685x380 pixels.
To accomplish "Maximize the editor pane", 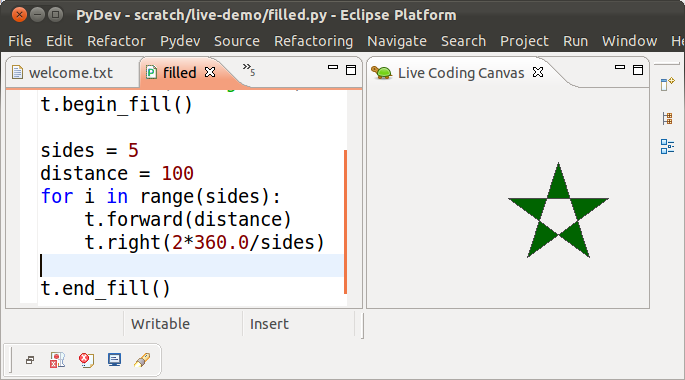I will pos(351,70).
